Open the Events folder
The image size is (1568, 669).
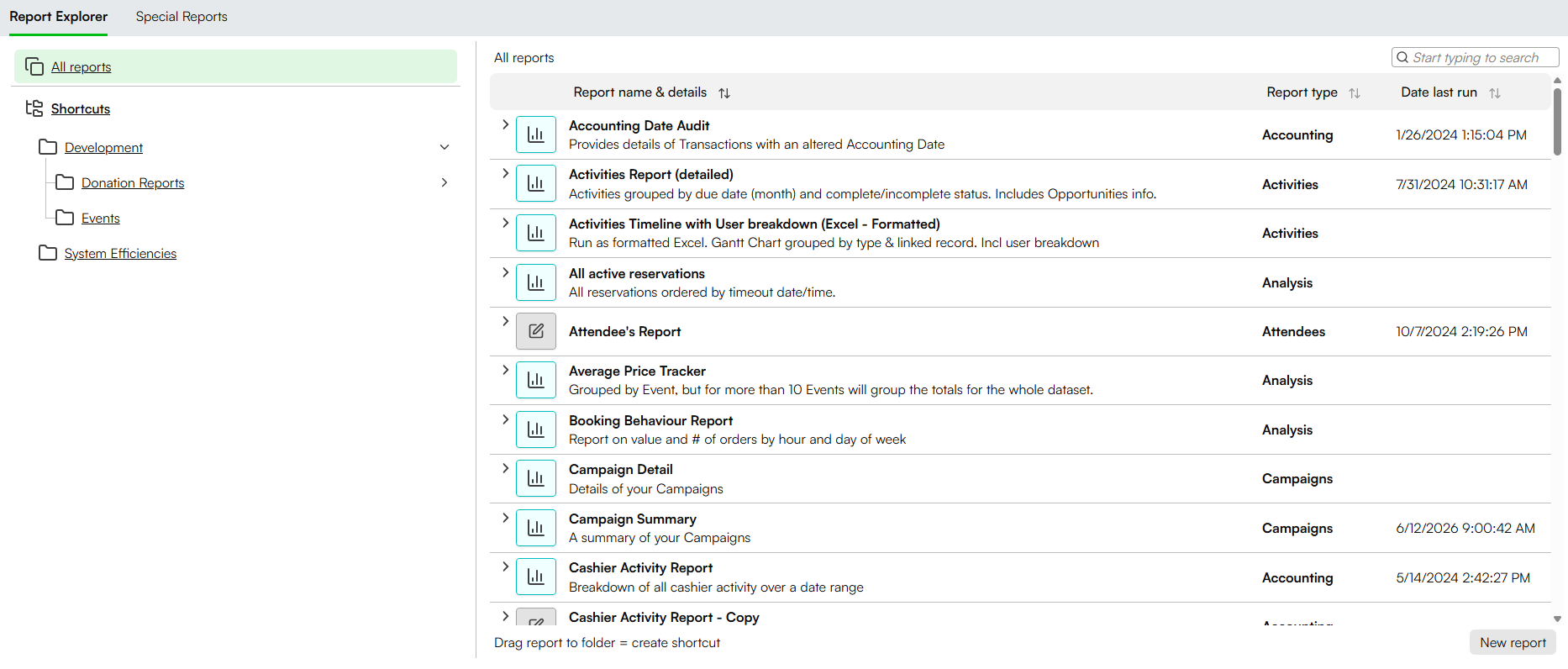click(x=101, y=218)
